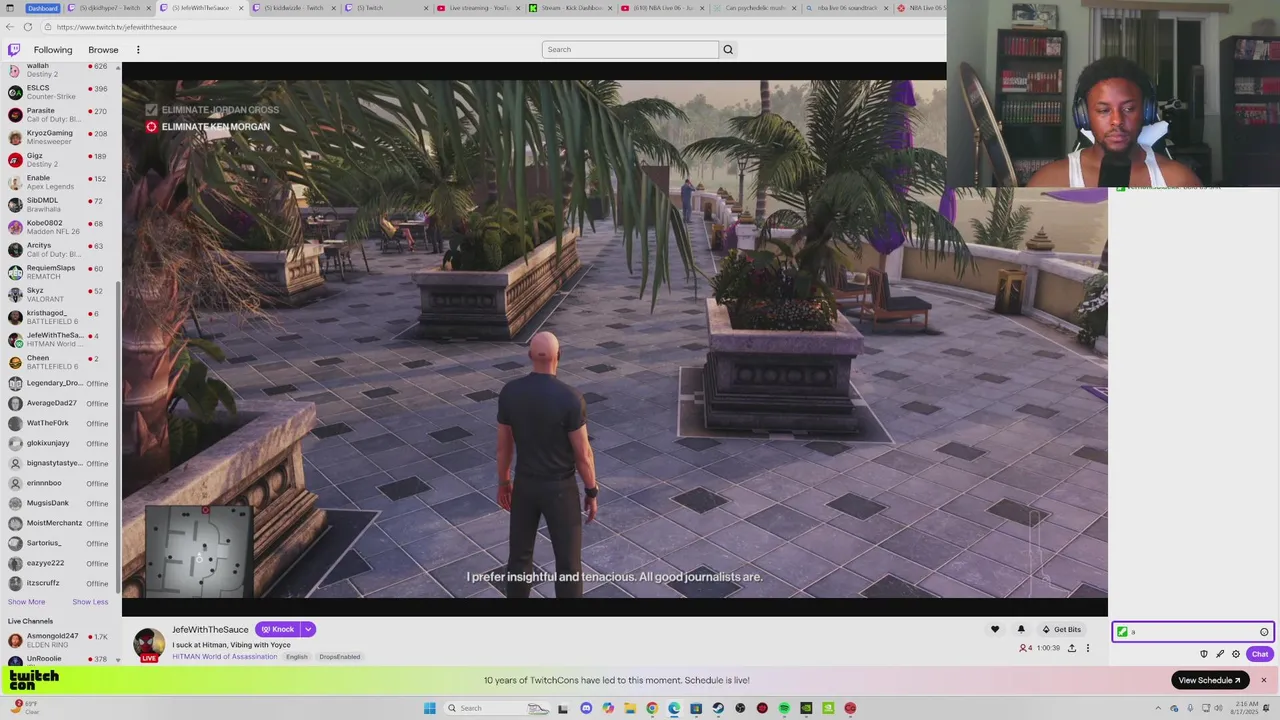Viewport: 1280px width, 720px height.
Task: Switch to the djkidhype7 Twitch tab
Action: click(108, 8)
